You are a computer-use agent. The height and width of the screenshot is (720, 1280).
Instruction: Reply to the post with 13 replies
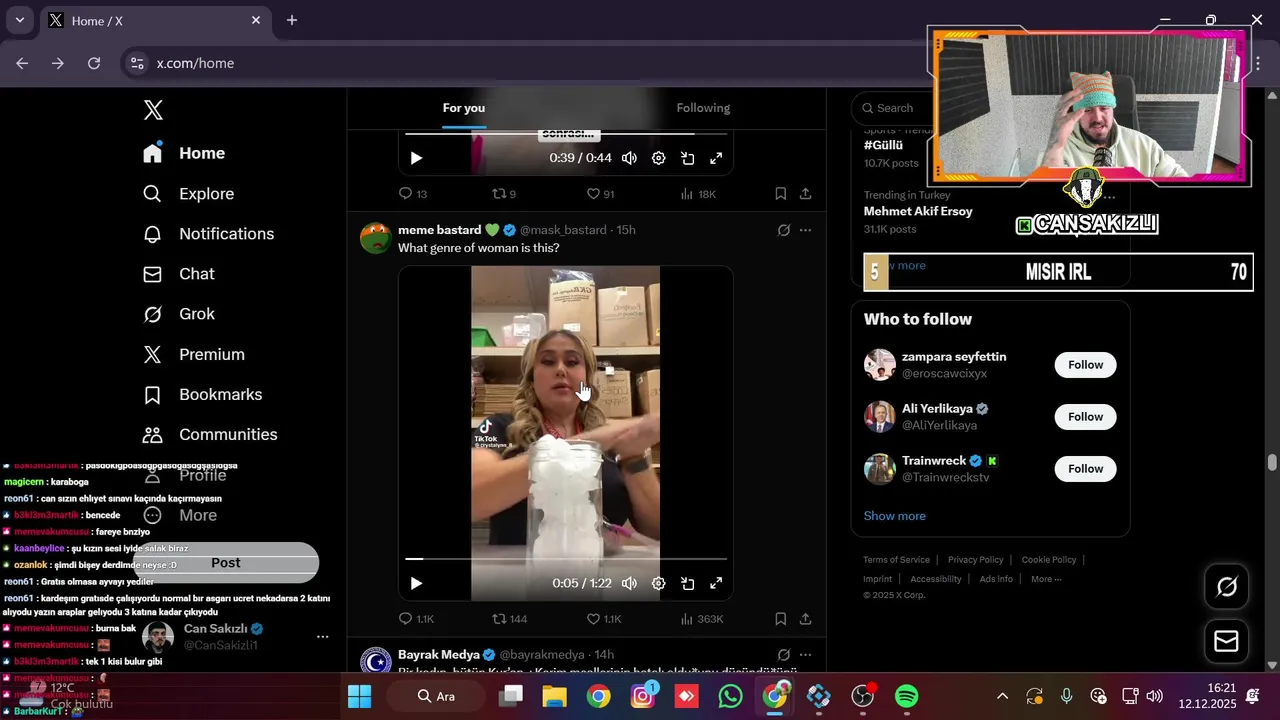click(x=412, y=194)
